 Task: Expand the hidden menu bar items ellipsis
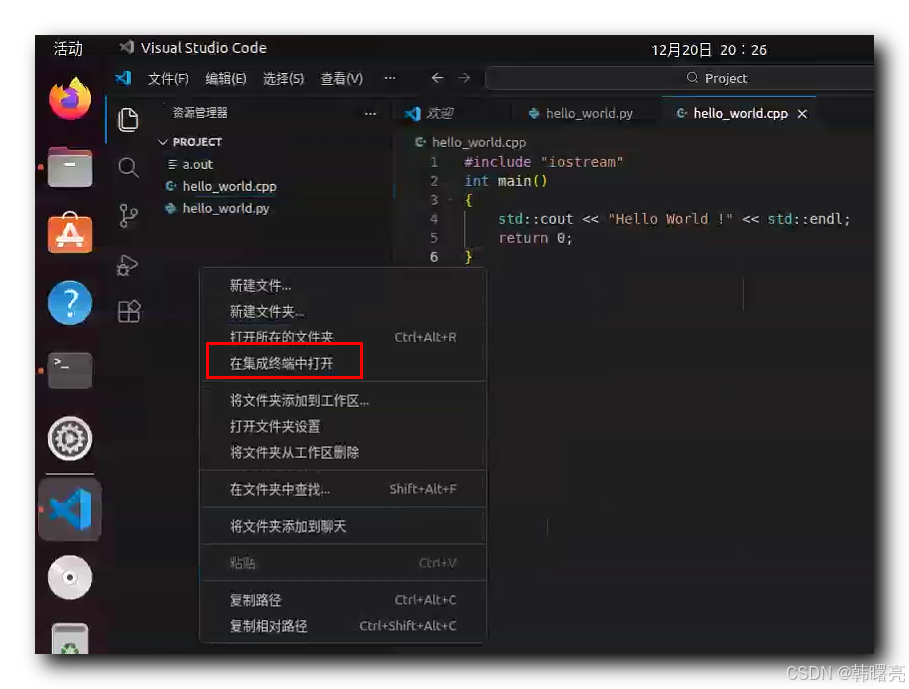(x=389, y=78)
